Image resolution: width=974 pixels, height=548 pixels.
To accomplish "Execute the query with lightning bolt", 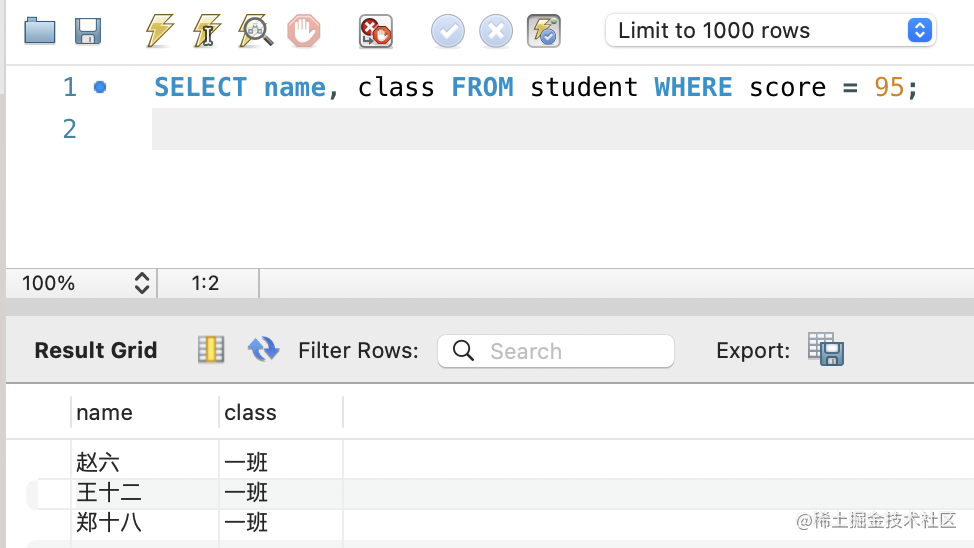I will tap(159, 31).
